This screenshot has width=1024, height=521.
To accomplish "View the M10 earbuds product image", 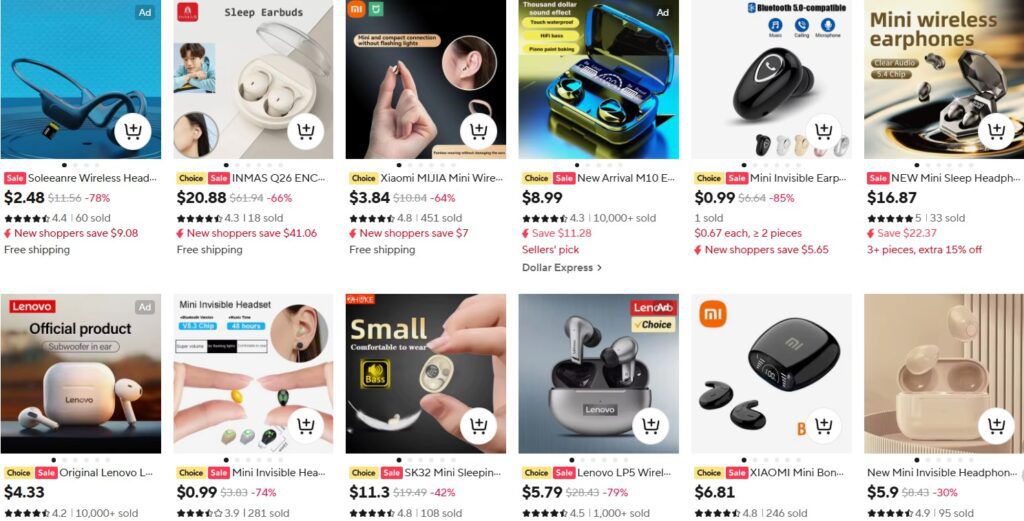I will click(599, 79).
